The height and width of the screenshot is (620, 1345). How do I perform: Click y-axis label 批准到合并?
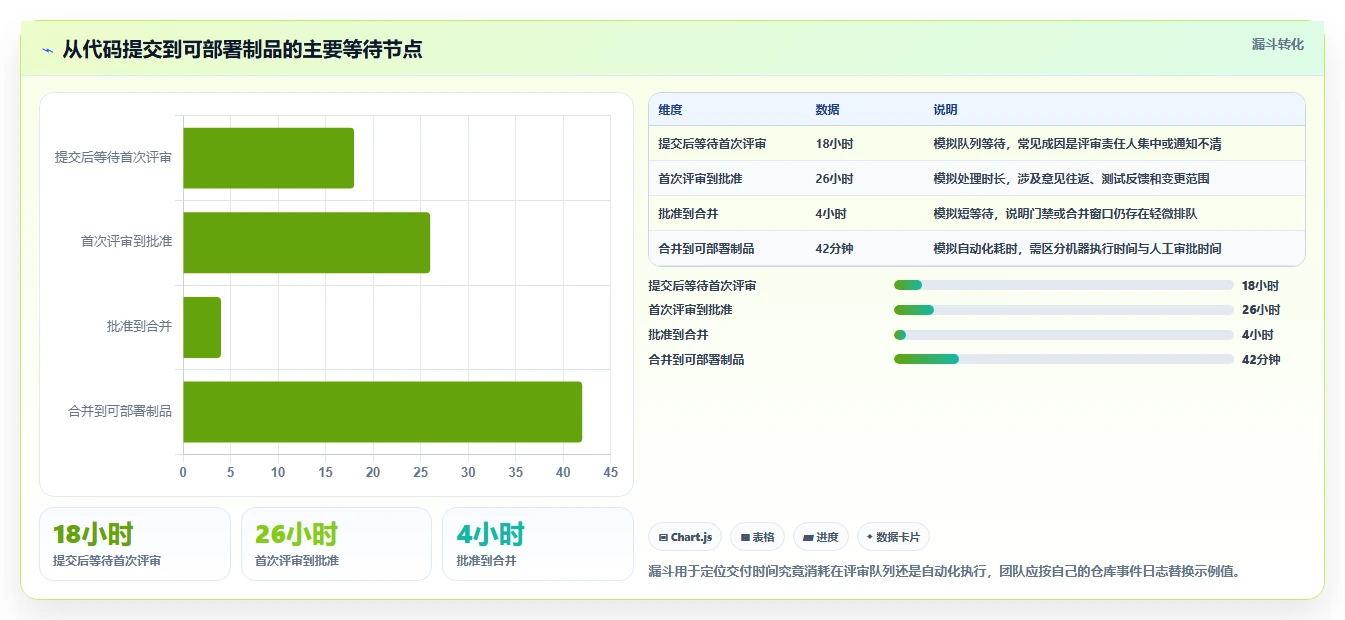point(139,326)
